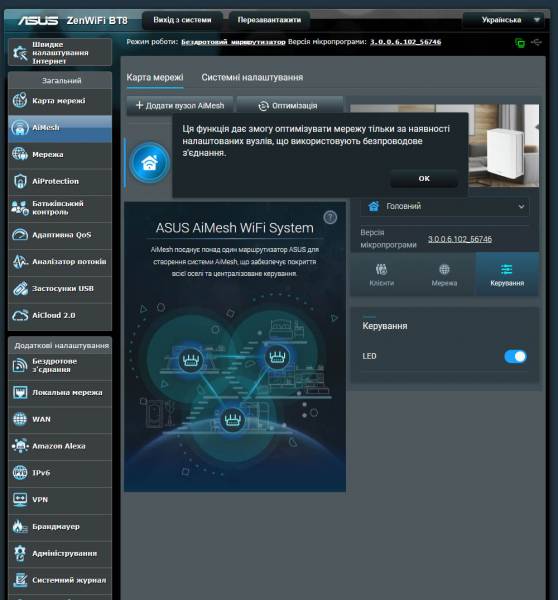Screen dimensions: 558x600
Task: Click the Бездротове з'єднання icon
Action: (20, 365)
